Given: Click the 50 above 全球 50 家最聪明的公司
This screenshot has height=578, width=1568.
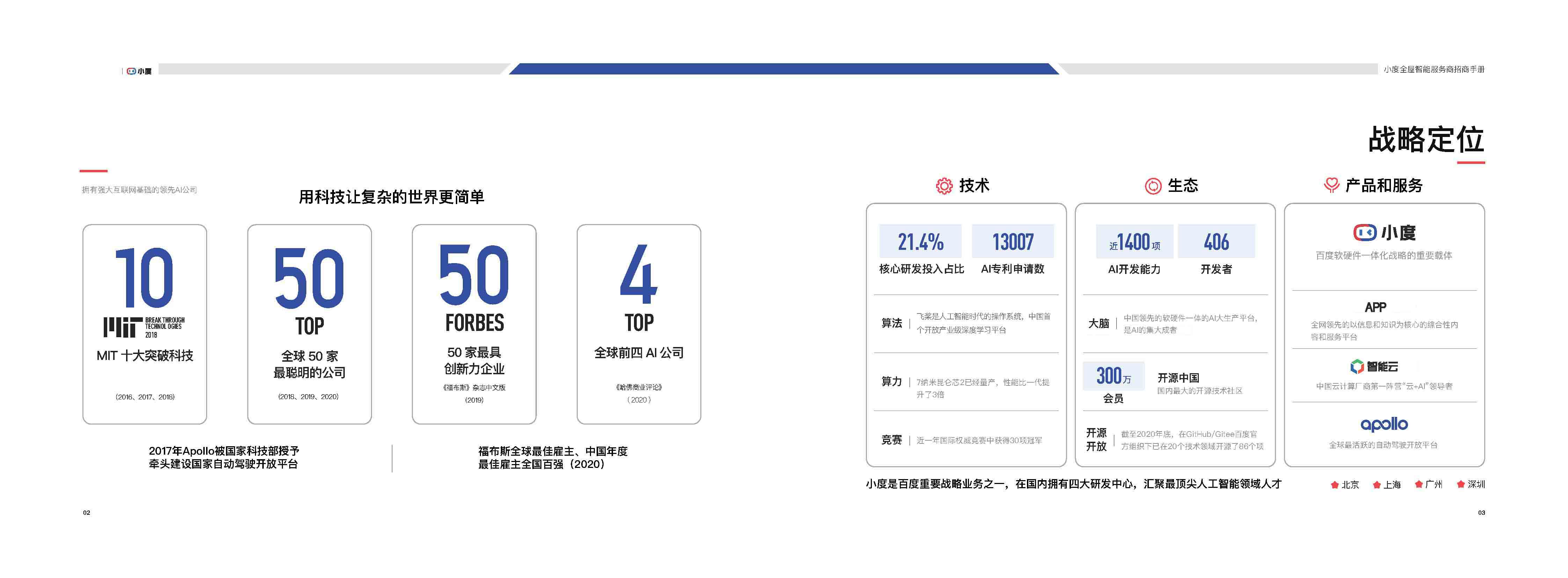Looking at the screenshot, I should (x=309, y=278).
